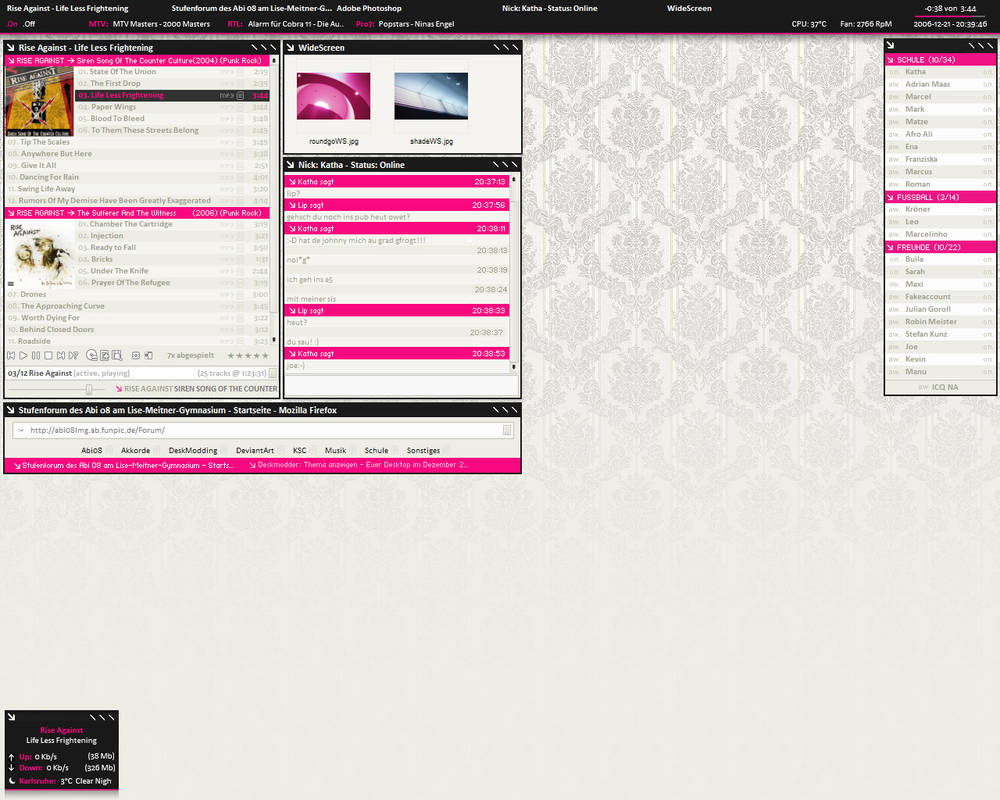Click the Play button in the music player
The image size is (1000, 800).
coord(23,355)
